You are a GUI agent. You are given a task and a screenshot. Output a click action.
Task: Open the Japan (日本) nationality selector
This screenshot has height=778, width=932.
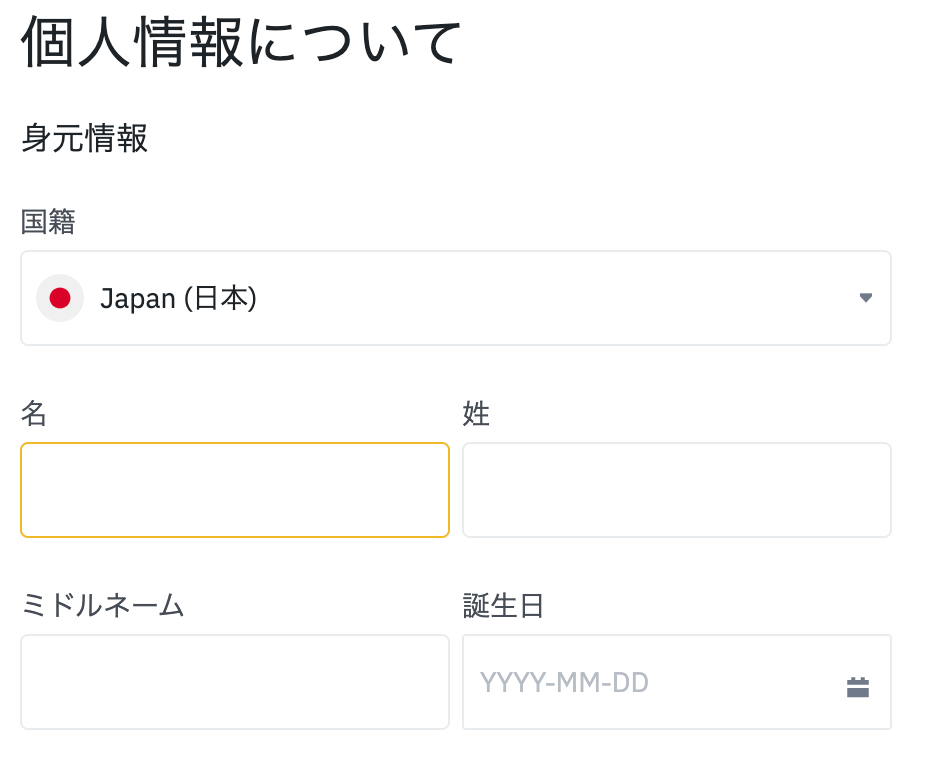(456, 298)
